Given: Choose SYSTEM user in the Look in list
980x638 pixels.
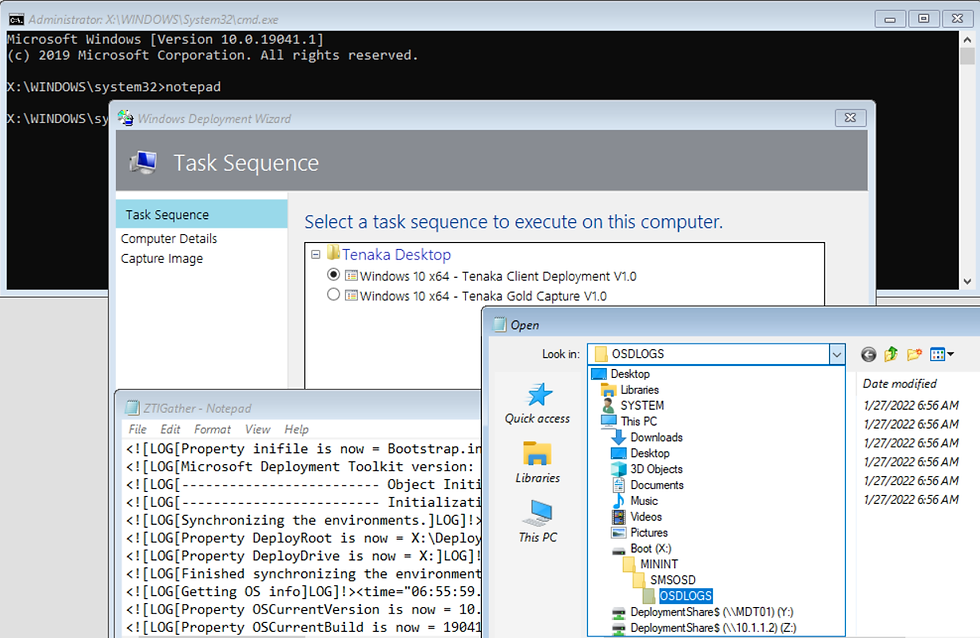Looking at the screenshot, I should pos(642,406).
